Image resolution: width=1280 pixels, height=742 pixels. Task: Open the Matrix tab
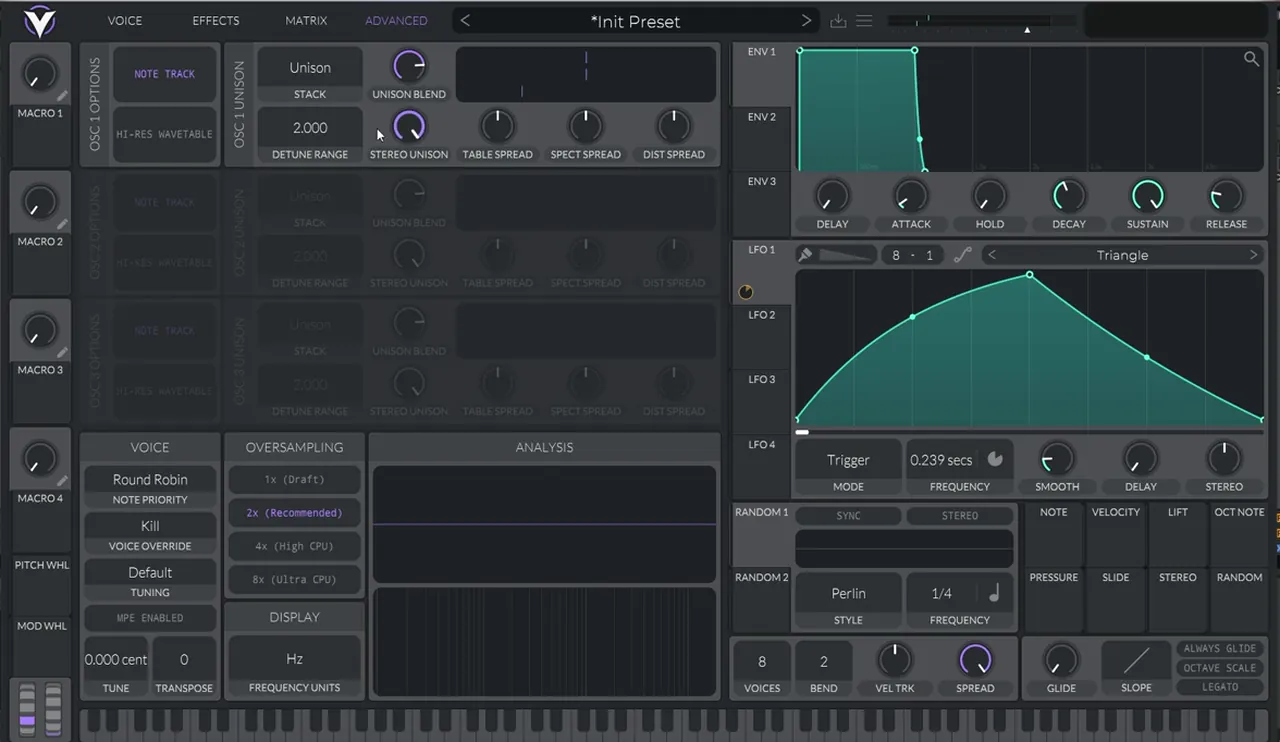(x=306, y=21)
